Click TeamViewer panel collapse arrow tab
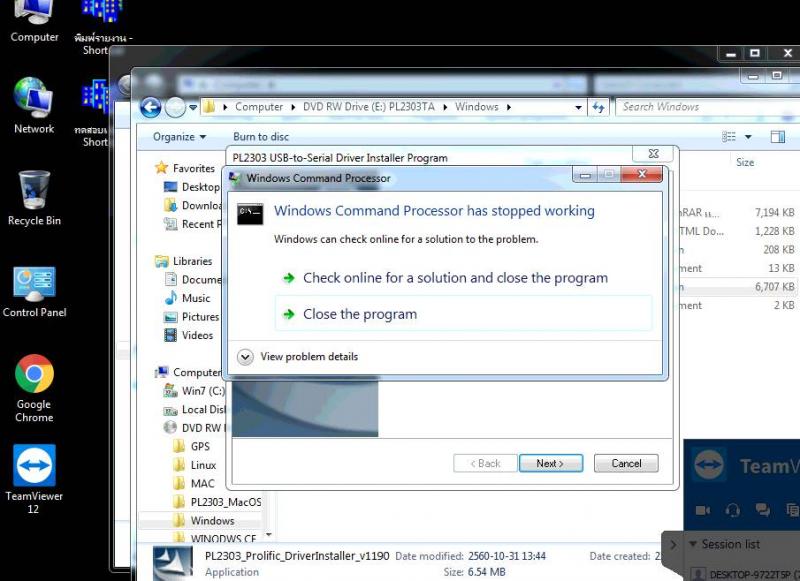This screenshot has height=581, width=800. click(672, 545)
